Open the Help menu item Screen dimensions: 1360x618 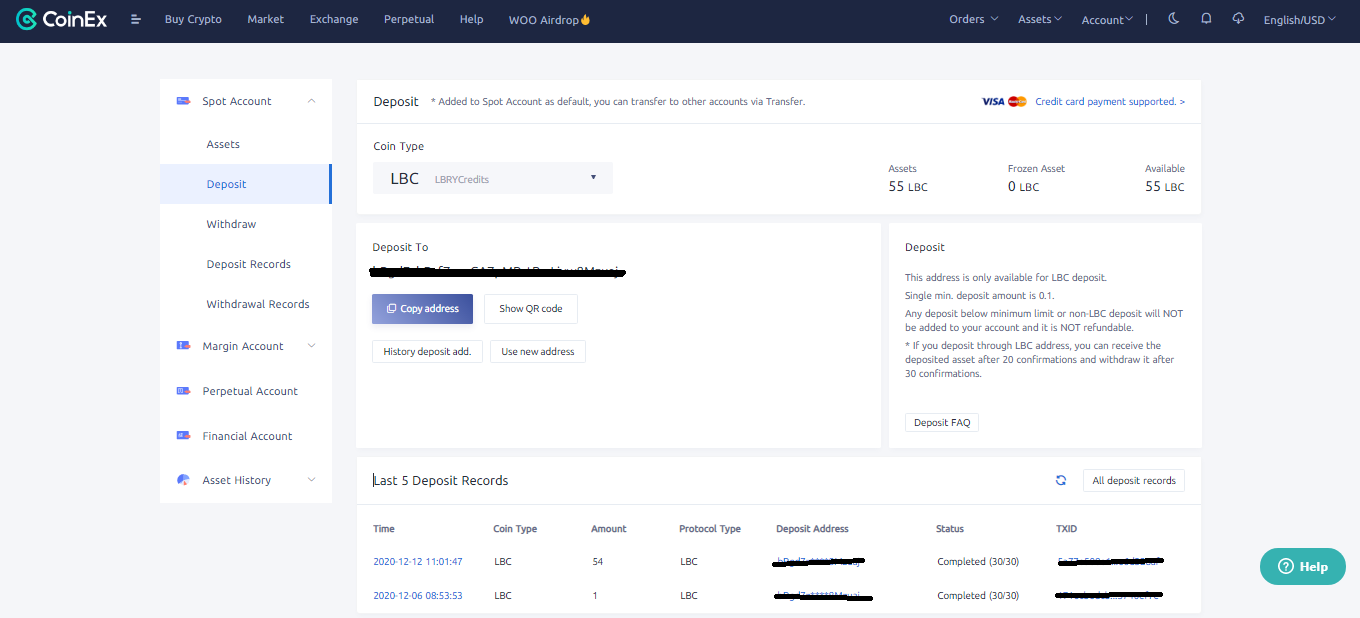pyautogui.click(x=471, y=19)
